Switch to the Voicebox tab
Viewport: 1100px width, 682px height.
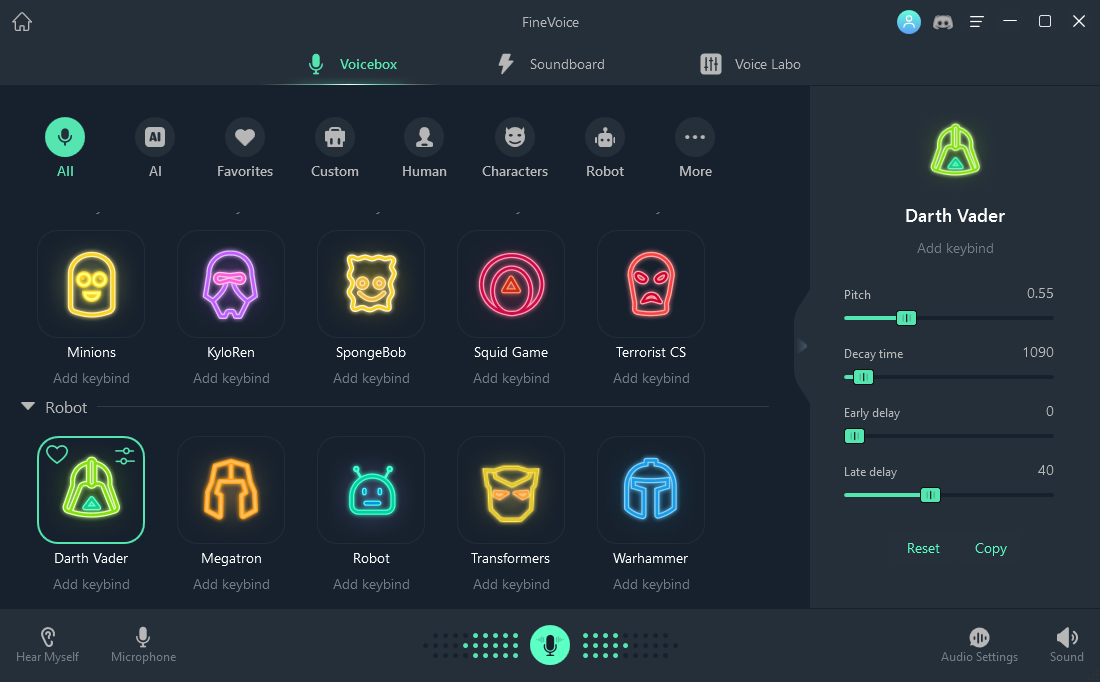click(352, 64)
